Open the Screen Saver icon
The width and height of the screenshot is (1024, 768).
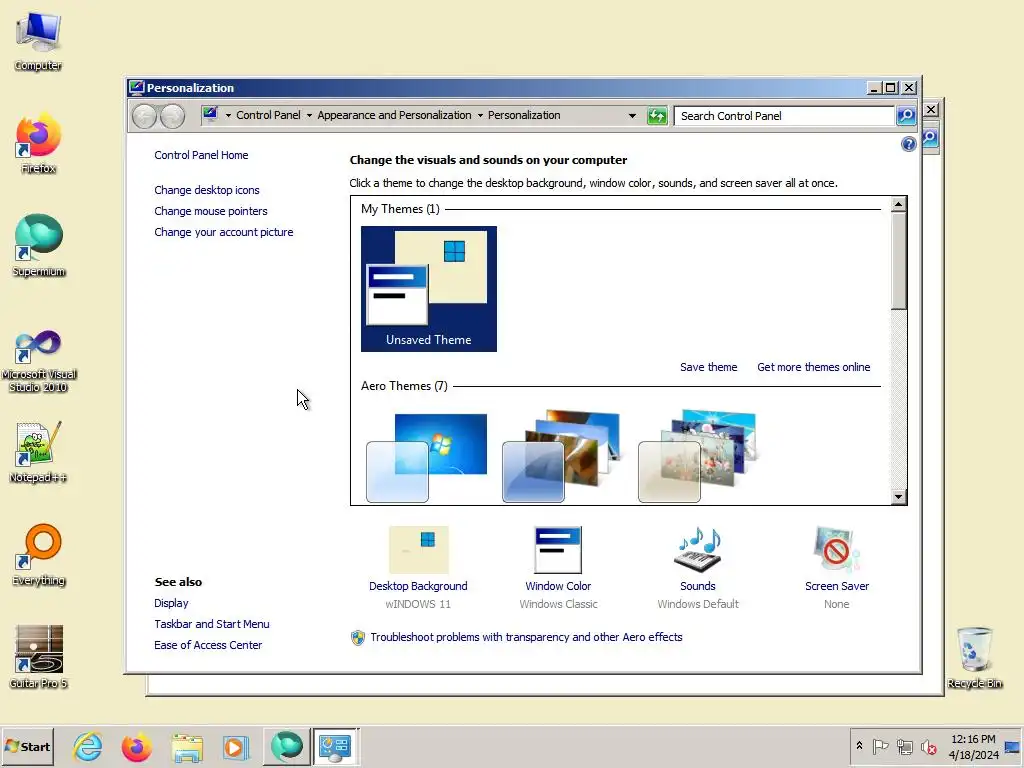click(837, 549)
